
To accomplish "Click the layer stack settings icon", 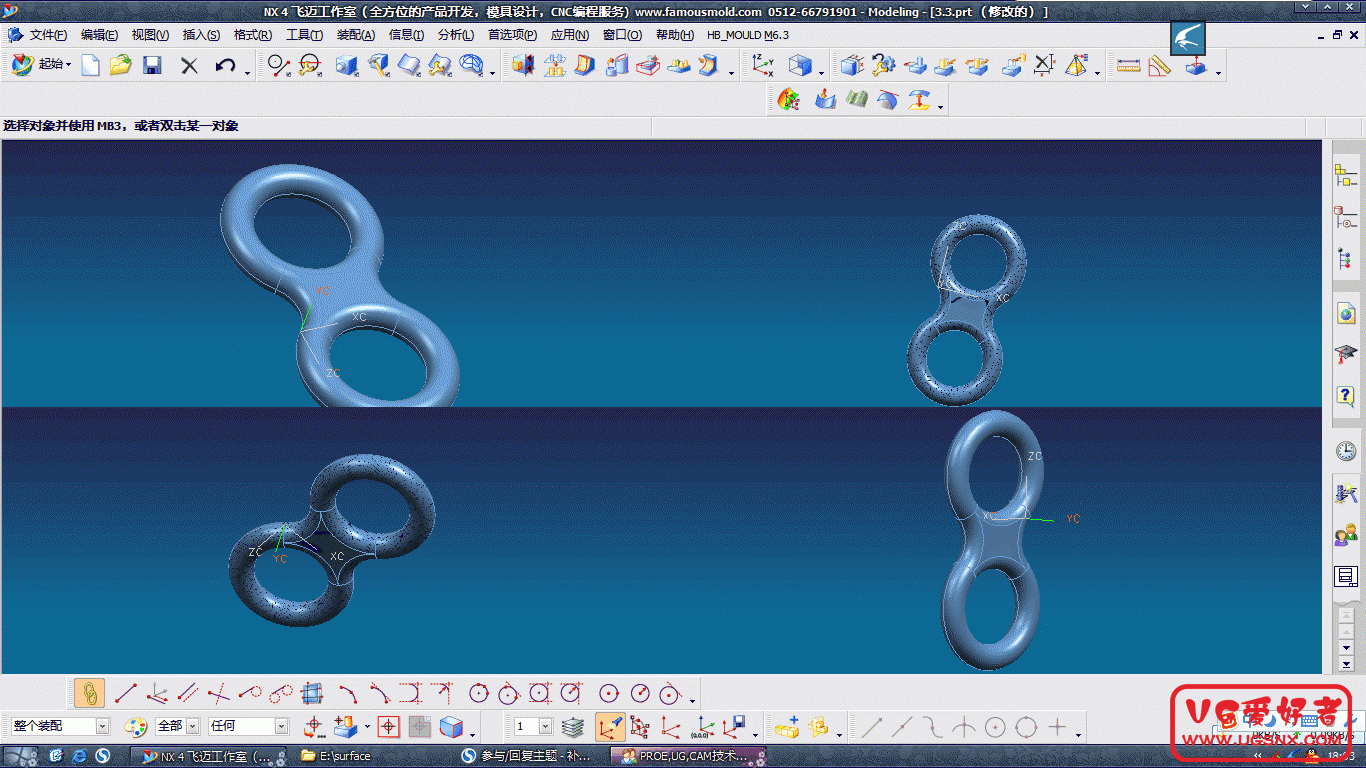I will tap(572, 727).
